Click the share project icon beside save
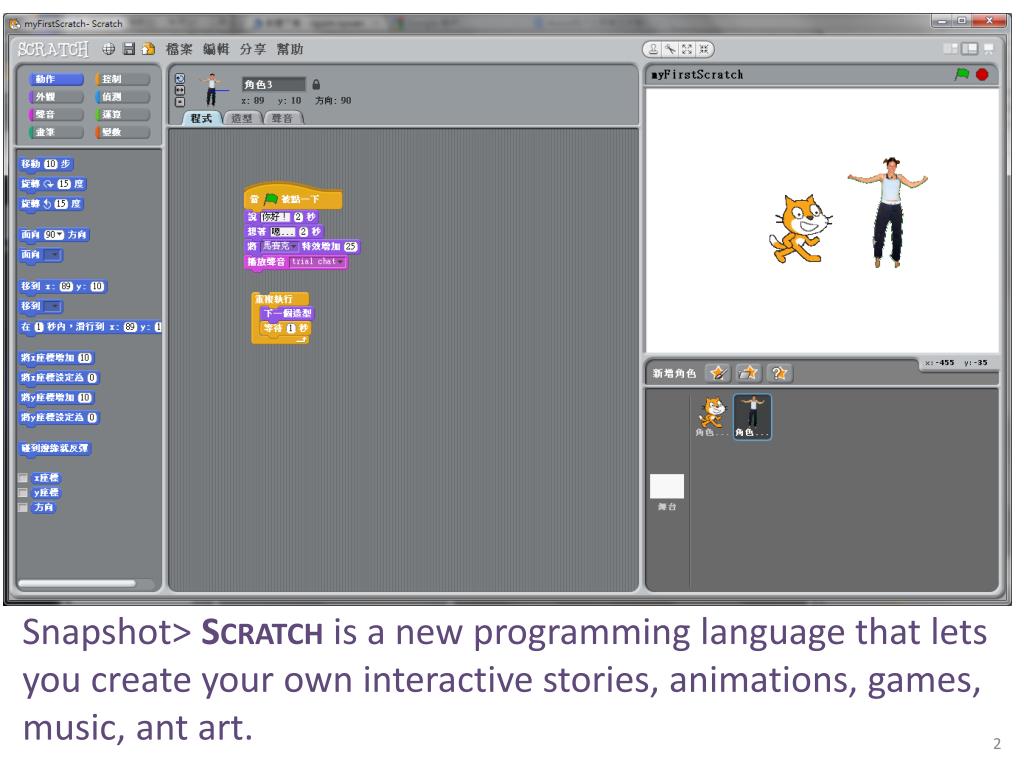This screenshot has height=768, width=1024. (x=148, y=49)
